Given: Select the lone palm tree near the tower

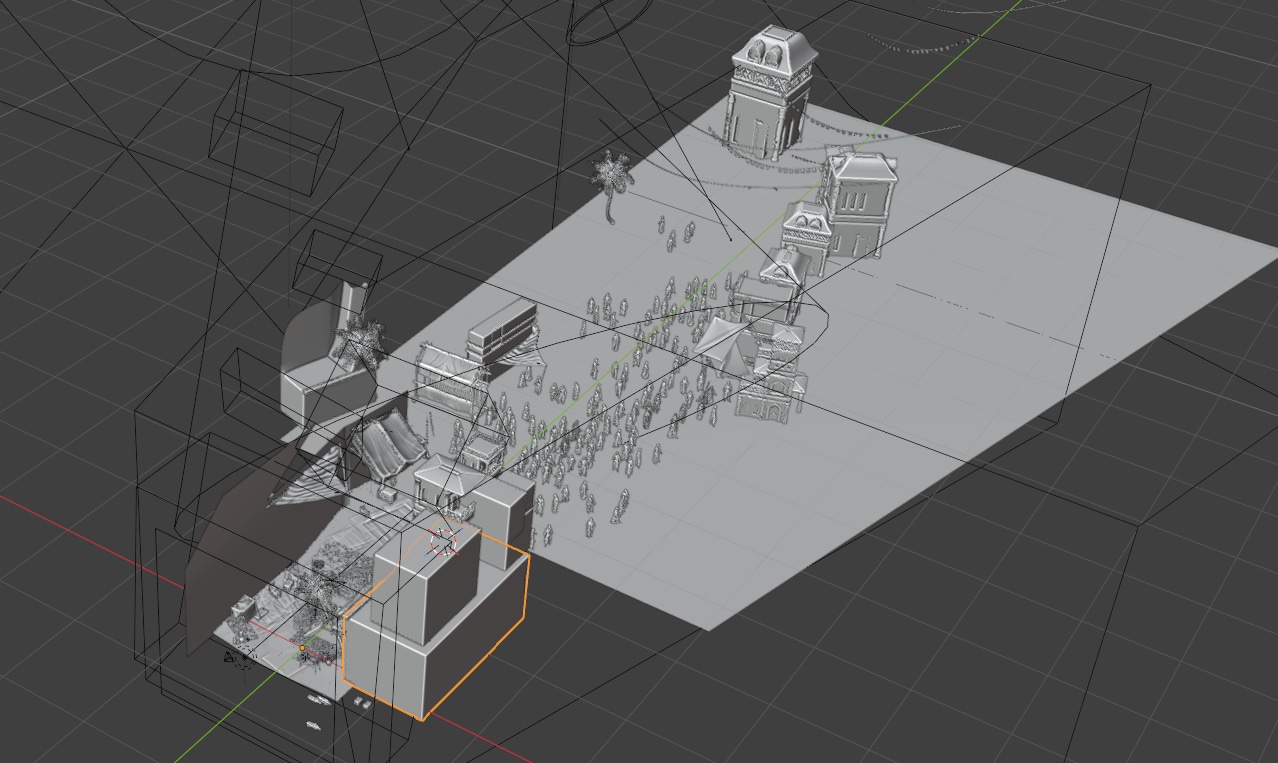Looking at the screenshot, I should 612,185.
